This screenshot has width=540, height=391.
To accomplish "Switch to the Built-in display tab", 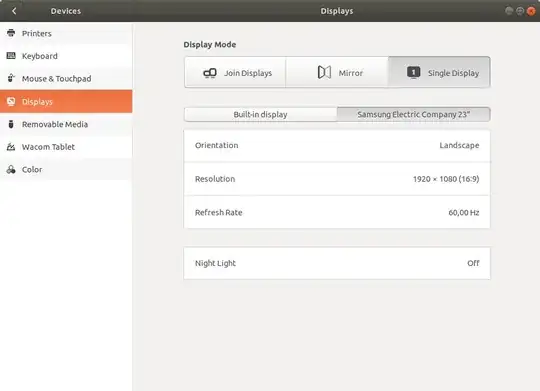I will (x=260, y=114).
